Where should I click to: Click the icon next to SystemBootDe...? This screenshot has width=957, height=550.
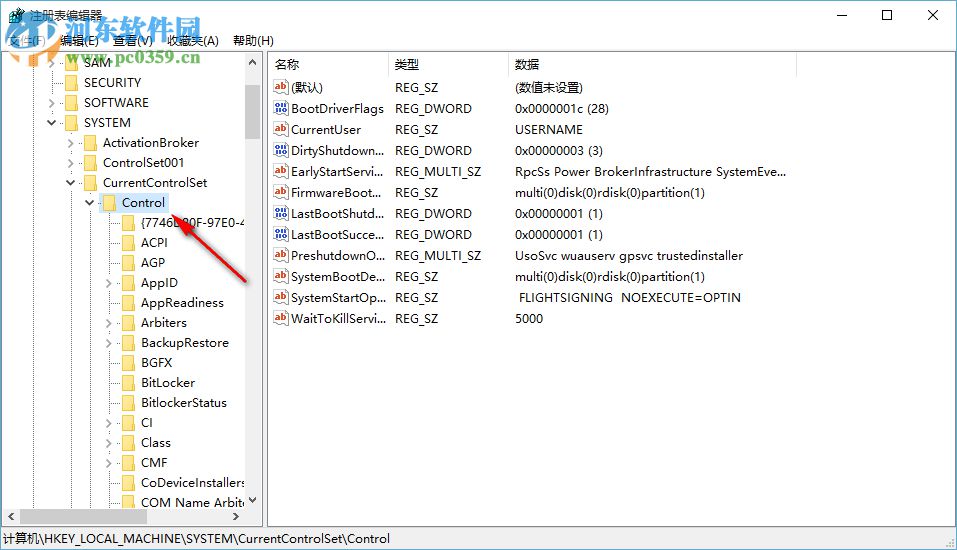(281, 277)
